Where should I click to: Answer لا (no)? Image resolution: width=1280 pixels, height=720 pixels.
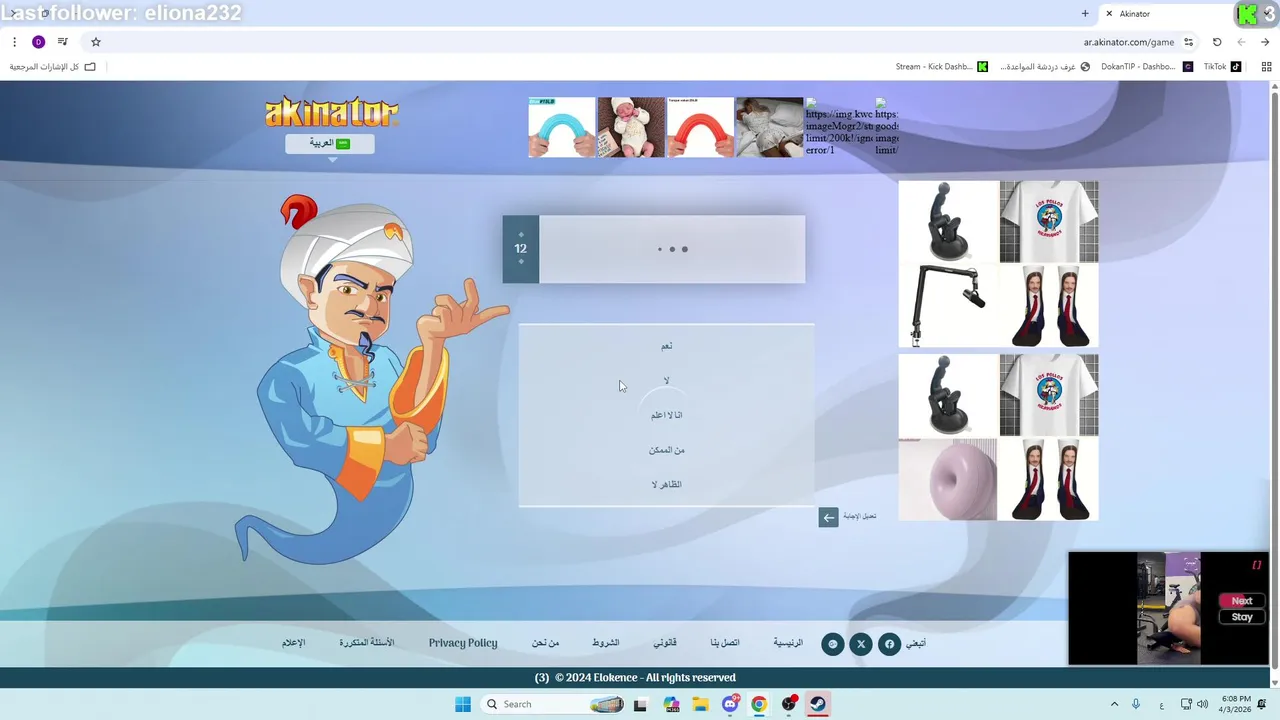point(666,381)
